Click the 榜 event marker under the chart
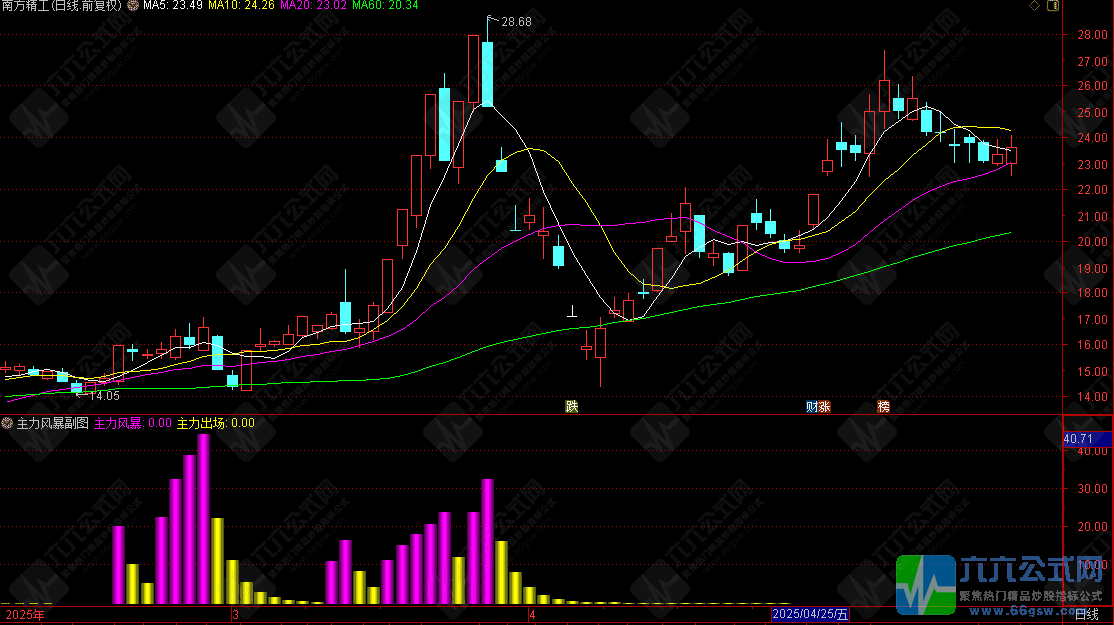 (883, 406)
